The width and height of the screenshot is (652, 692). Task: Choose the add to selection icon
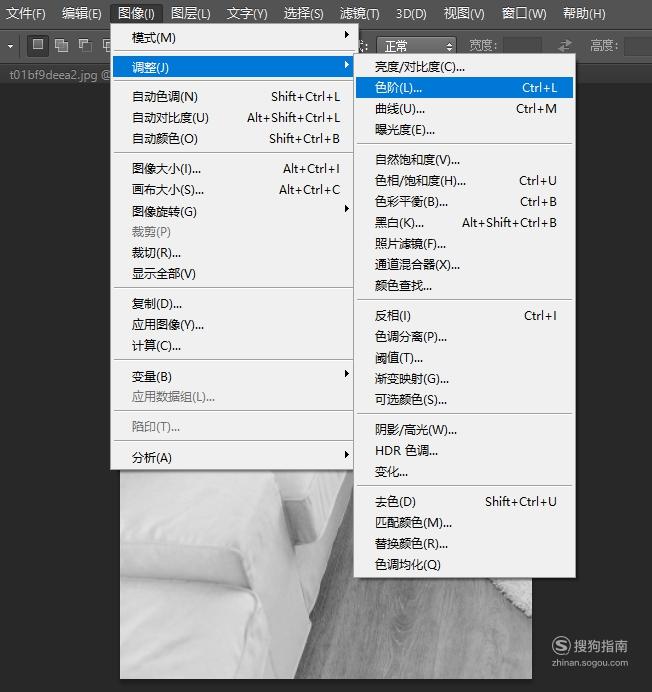coord(61,45)
